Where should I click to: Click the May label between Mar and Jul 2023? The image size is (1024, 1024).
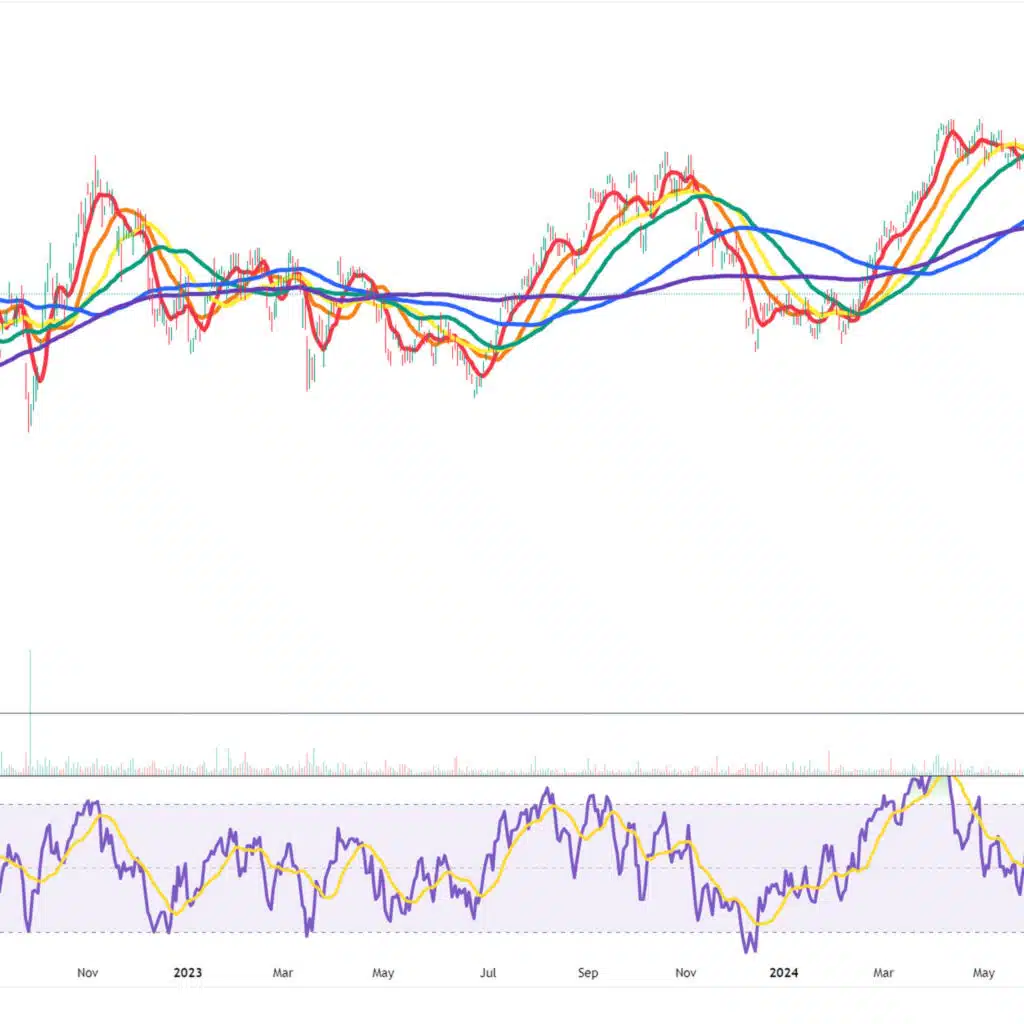pyautogui.click(x=383, y=972)
